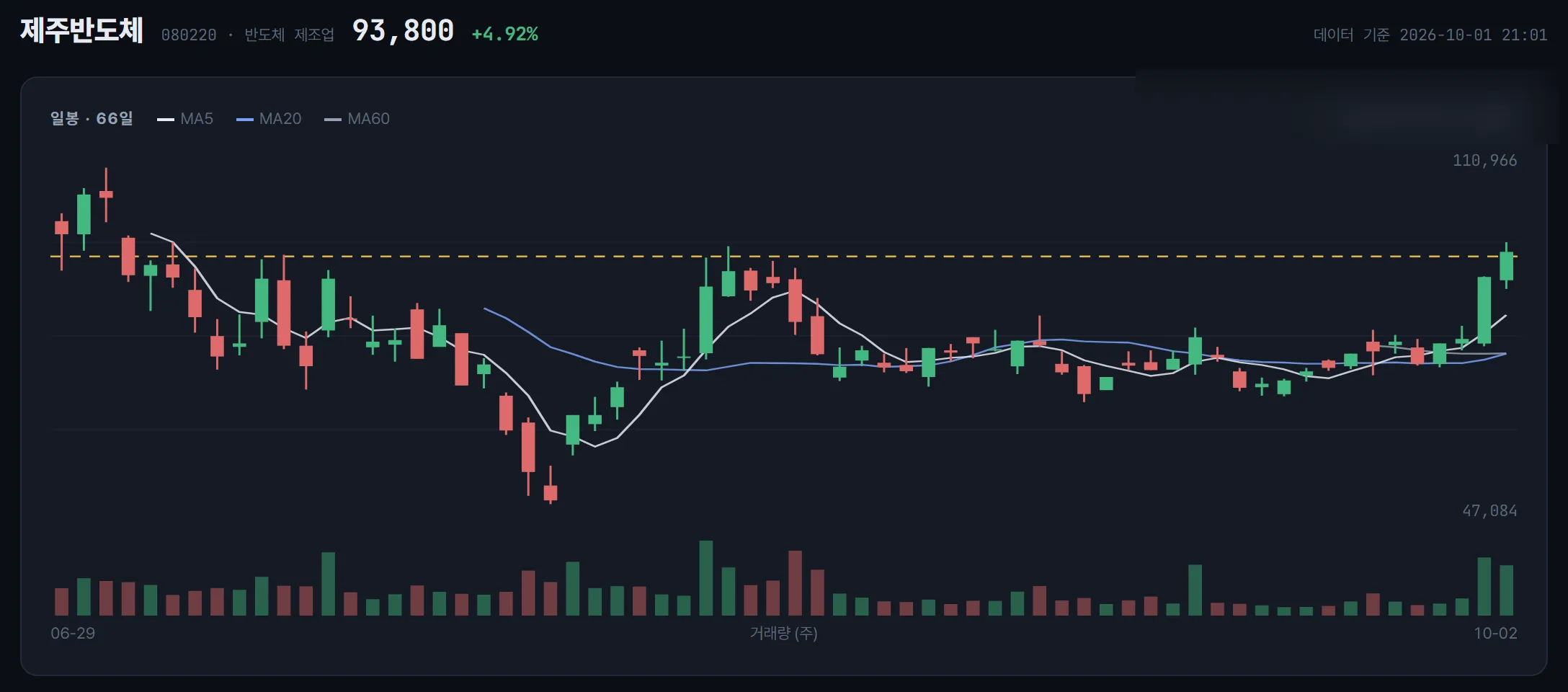Click the 93,800 current price
This screenshot has width=1568, height=692.
pos(403,31)
